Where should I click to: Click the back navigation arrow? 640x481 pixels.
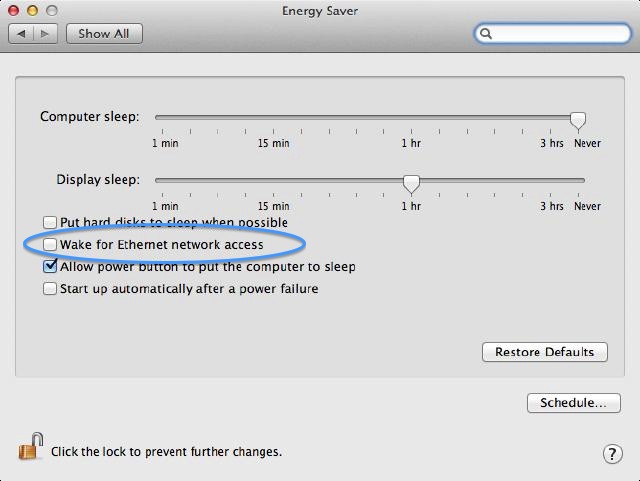[24, 34]
